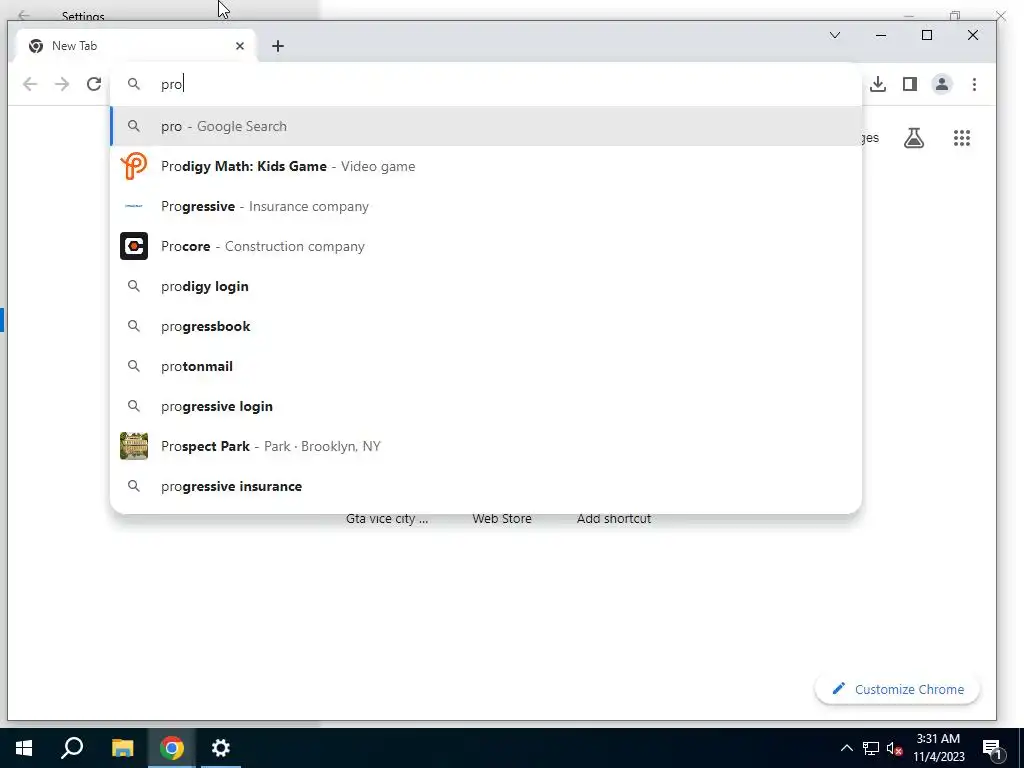1024x768 pixels.
Task: Open the Search Labs flask icon
Action: tap(914, 138)
